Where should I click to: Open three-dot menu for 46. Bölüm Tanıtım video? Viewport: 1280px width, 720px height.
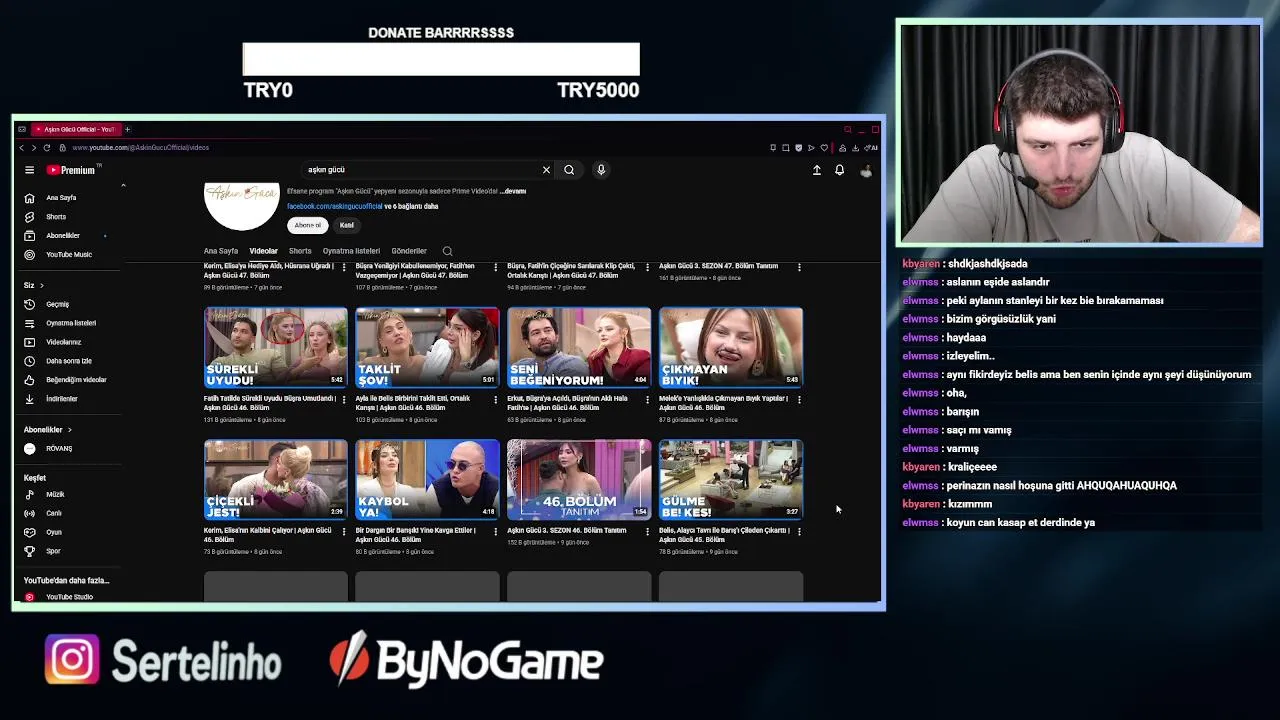pyautogui.click(x=647, y=532)
